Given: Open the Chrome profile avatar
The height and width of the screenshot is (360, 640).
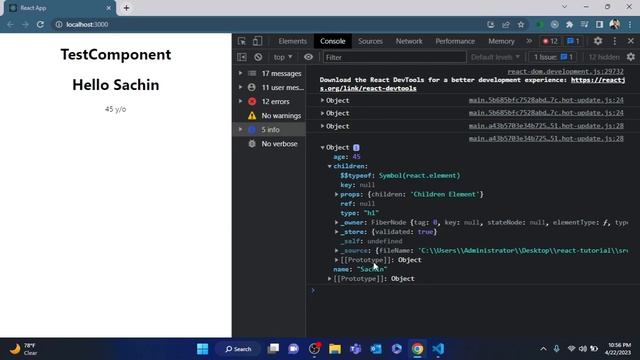Looking at the screenshot, I should pos(615,24).
